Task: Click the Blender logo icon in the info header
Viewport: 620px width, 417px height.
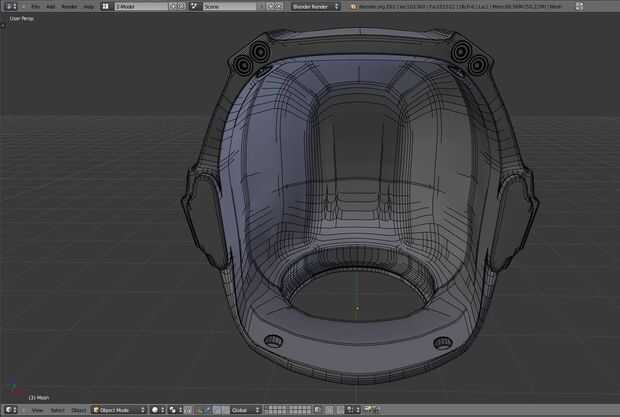Action: tap(353, 7)
